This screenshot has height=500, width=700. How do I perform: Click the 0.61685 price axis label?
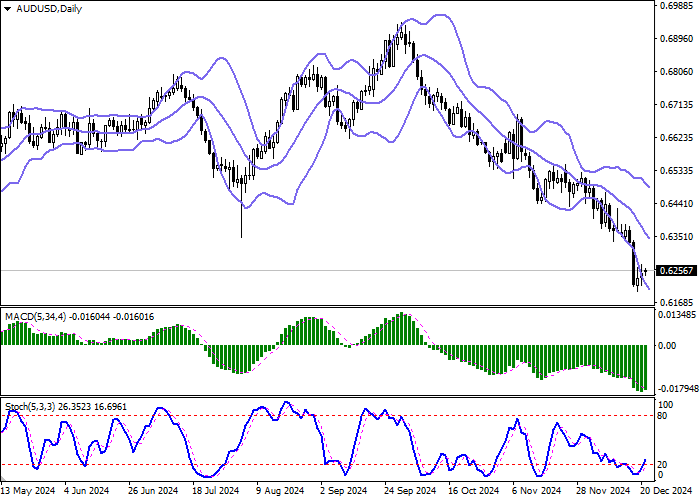point(677,302)
